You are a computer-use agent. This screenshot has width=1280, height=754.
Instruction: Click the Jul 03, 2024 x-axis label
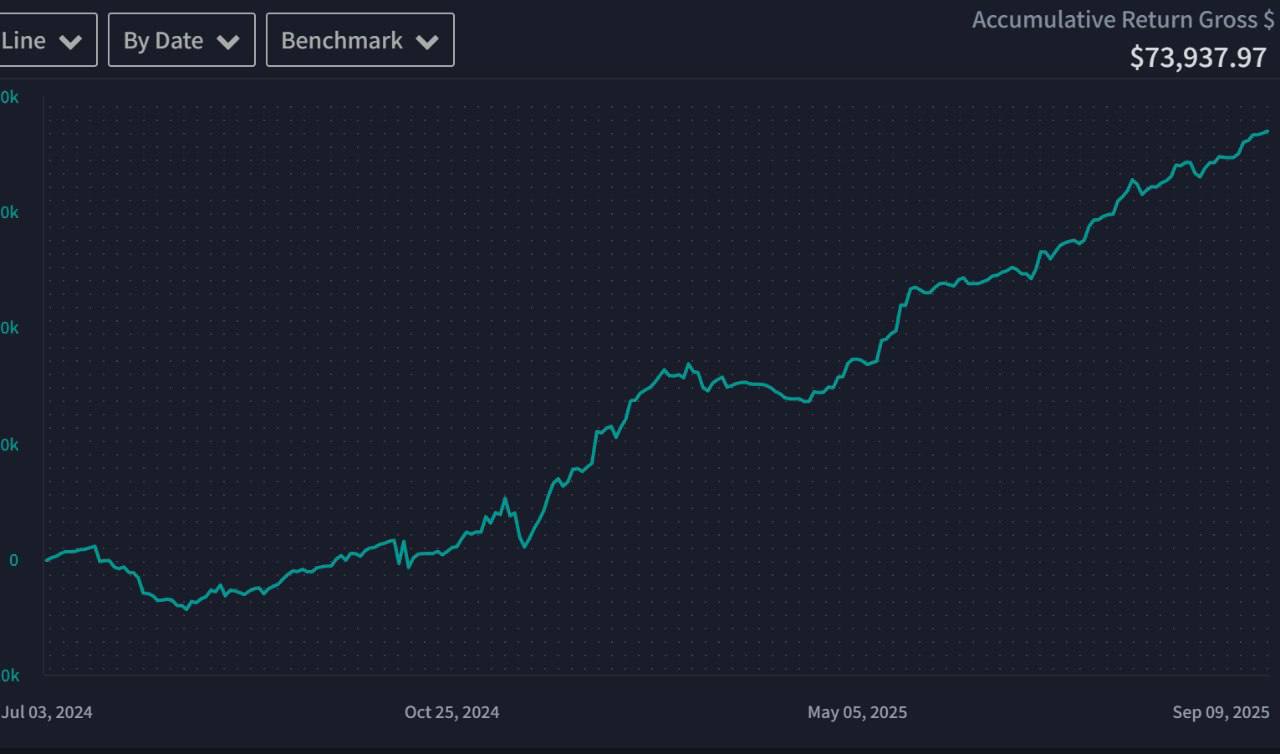47,712
